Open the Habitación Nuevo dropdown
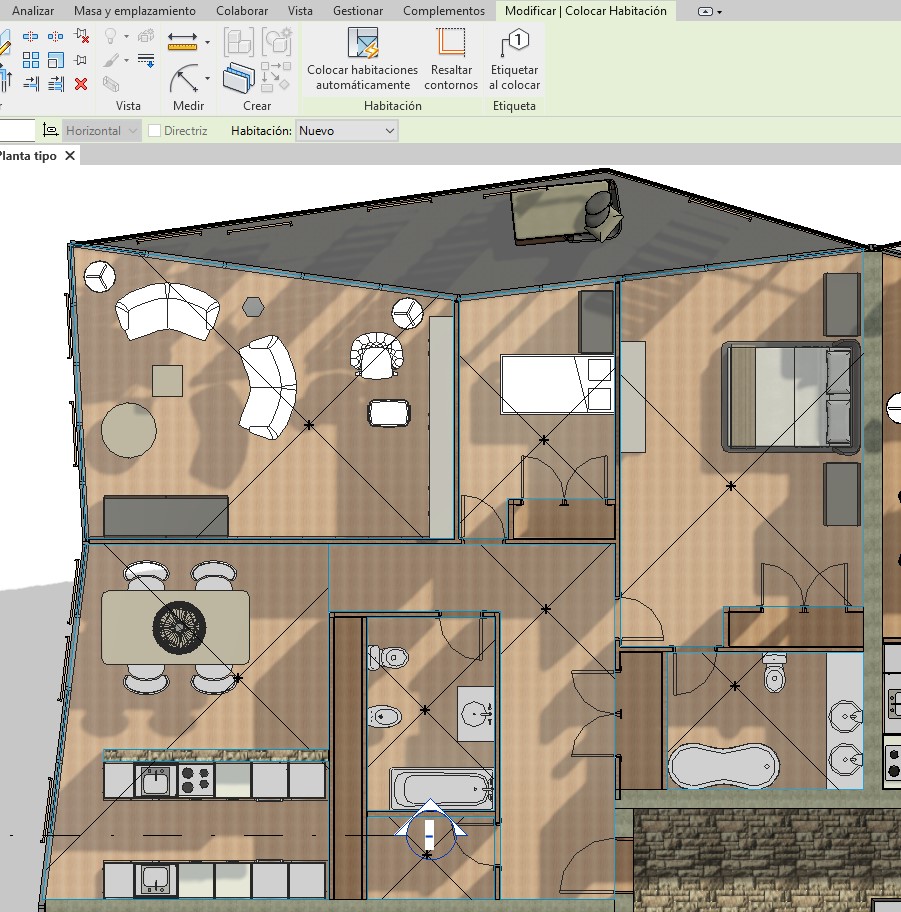901x912 pixels. pyautogui.click(x=347, y=131)
